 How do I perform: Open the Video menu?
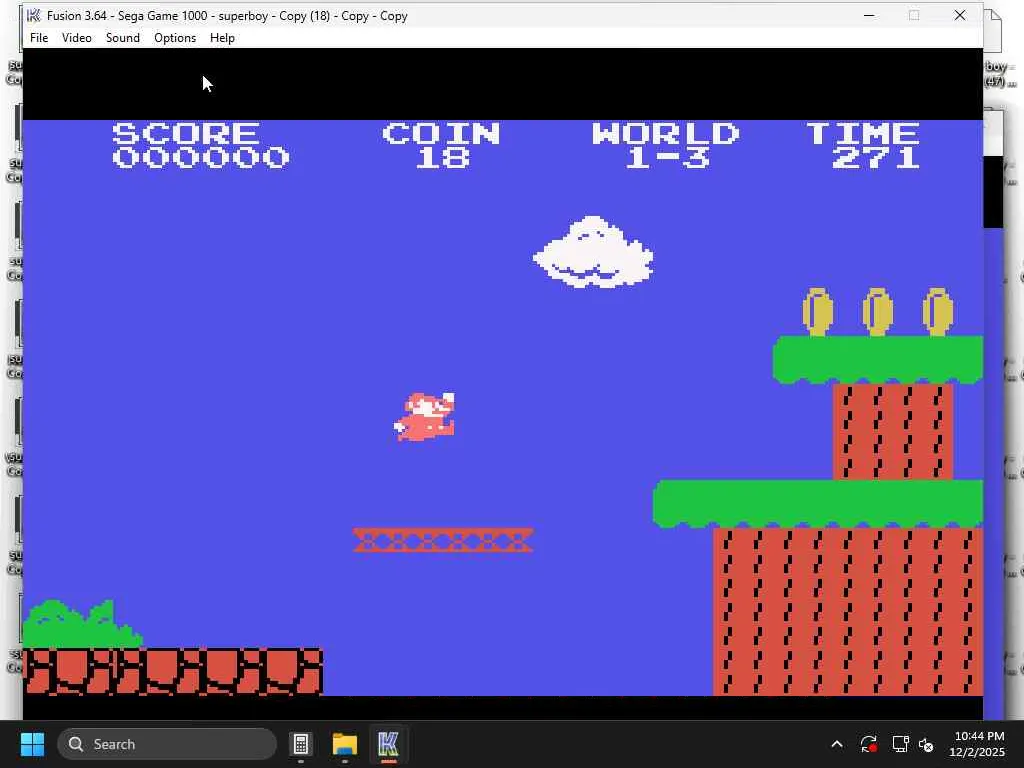pyautogui.click(x=76, y=38)
